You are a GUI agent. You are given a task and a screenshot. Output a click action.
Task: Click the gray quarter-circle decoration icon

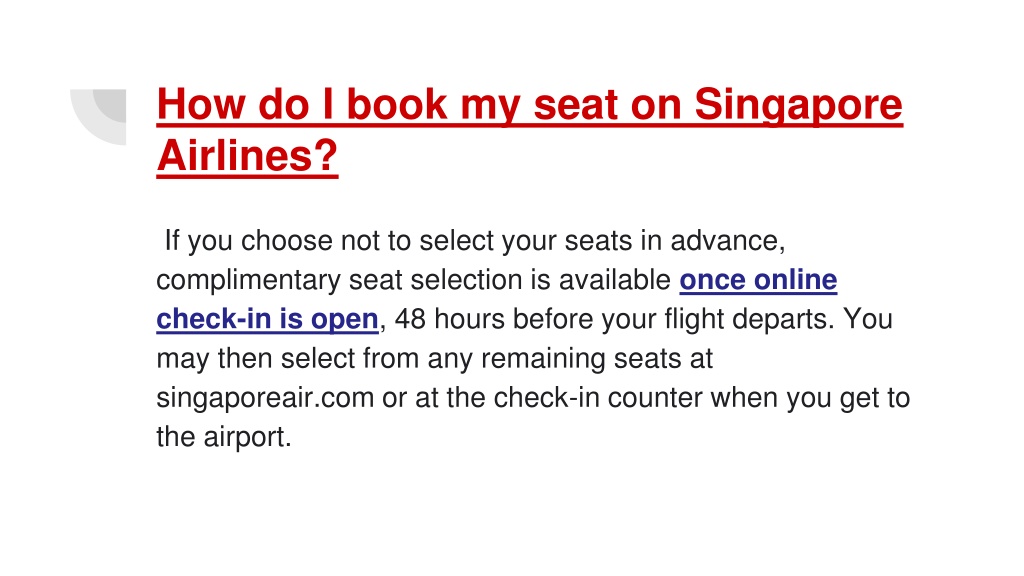(x=99, y=117)
